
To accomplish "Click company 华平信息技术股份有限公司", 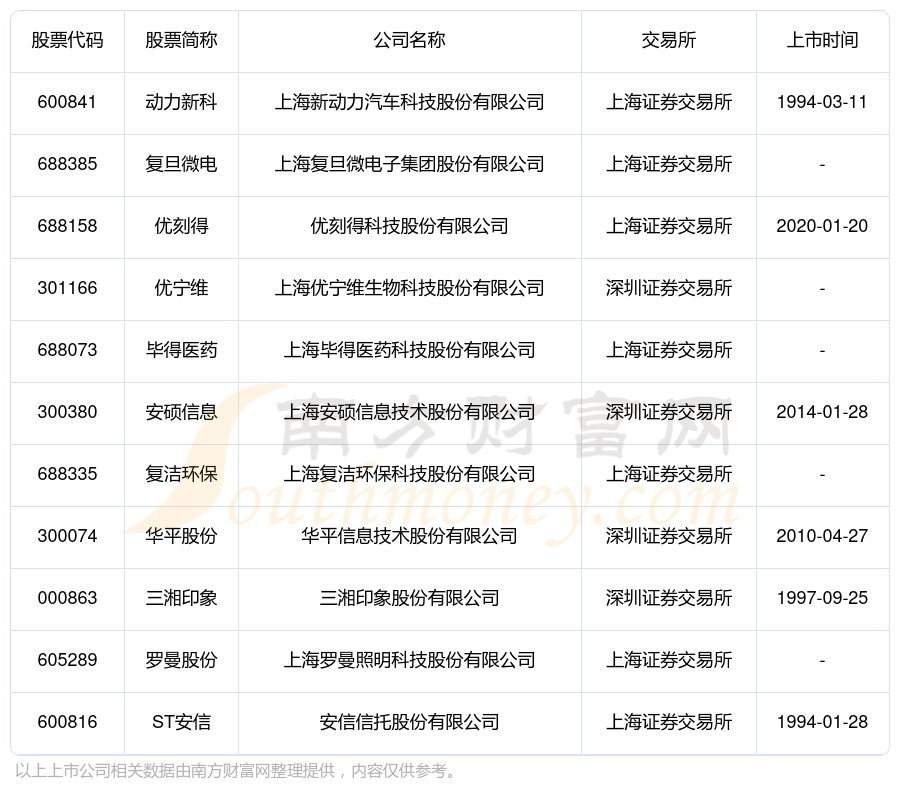I will pos(409,536).
